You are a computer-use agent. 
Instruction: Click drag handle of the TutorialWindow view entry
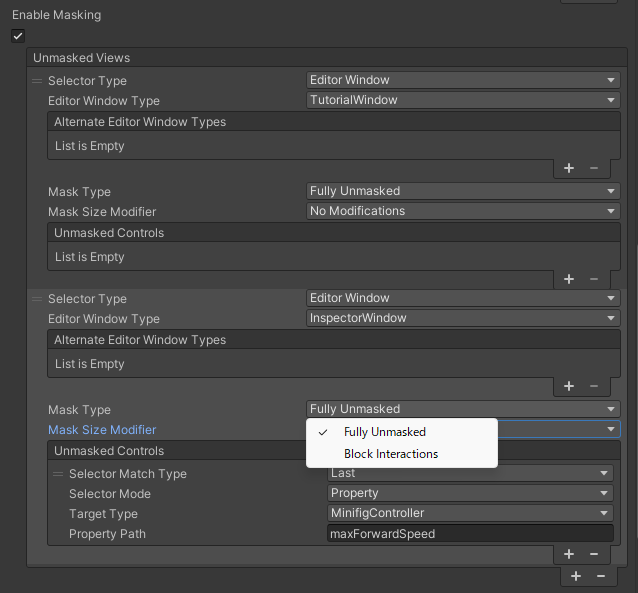click(x=37, y=81)
